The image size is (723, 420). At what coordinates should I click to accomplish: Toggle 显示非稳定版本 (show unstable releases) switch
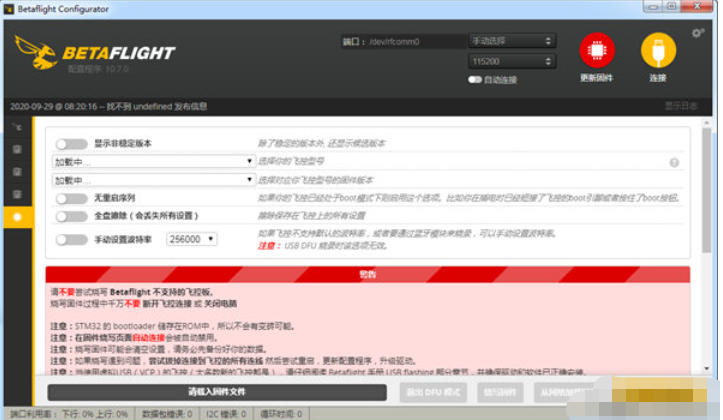(x=71, y=144)
